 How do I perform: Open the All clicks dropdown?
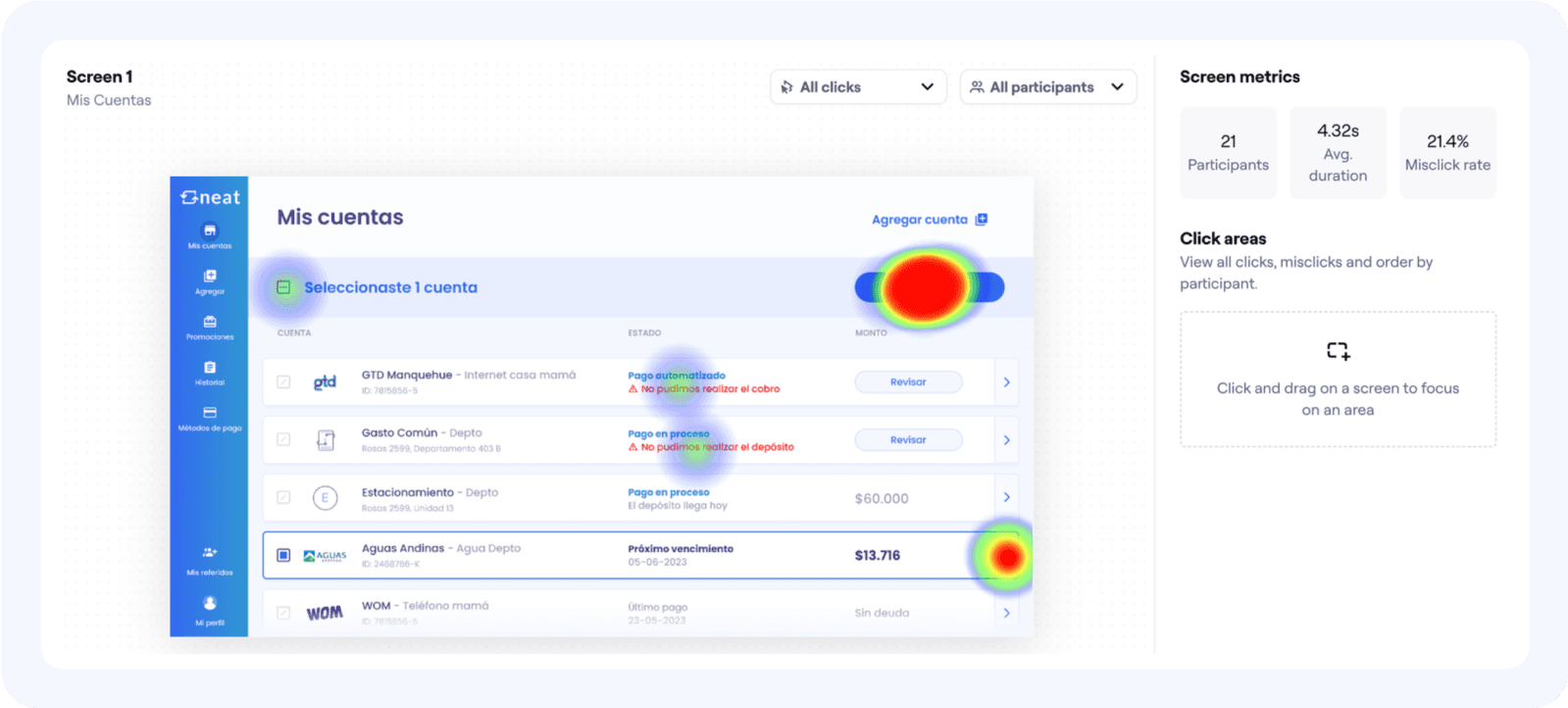point(858,87)
